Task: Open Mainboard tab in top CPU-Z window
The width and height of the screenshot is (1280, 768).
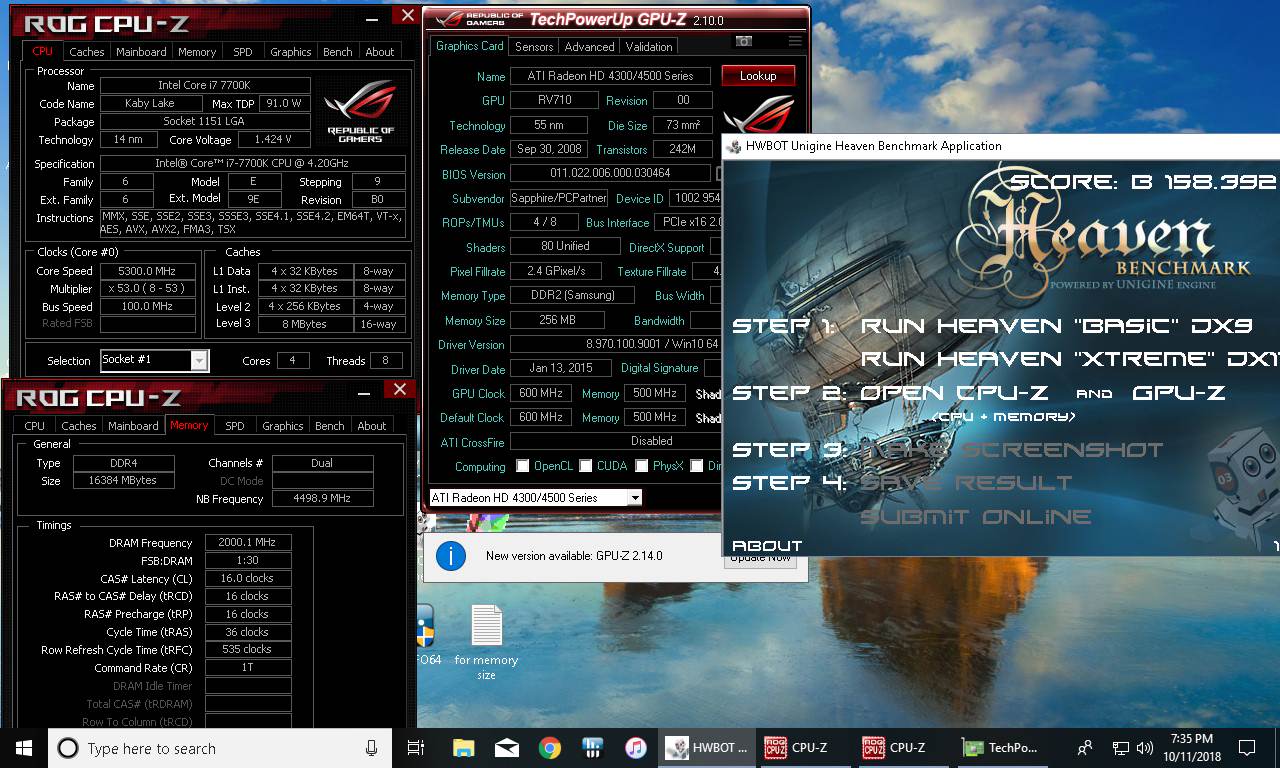Action: tap(141, 52)
